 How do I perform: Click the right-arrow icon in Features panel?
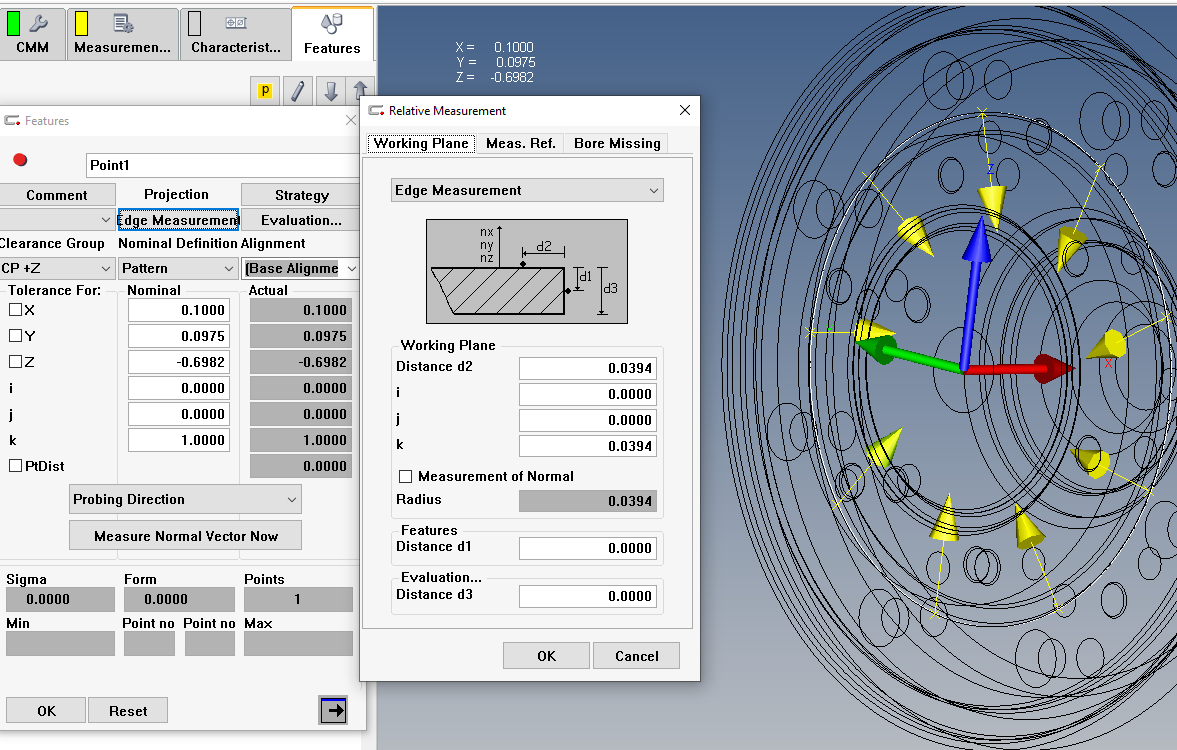point(333,710)
